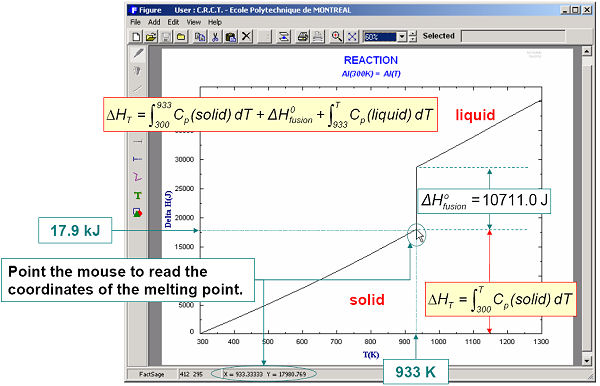
Task: Click the Paste clipboard icon
Action: pos(231,37)
